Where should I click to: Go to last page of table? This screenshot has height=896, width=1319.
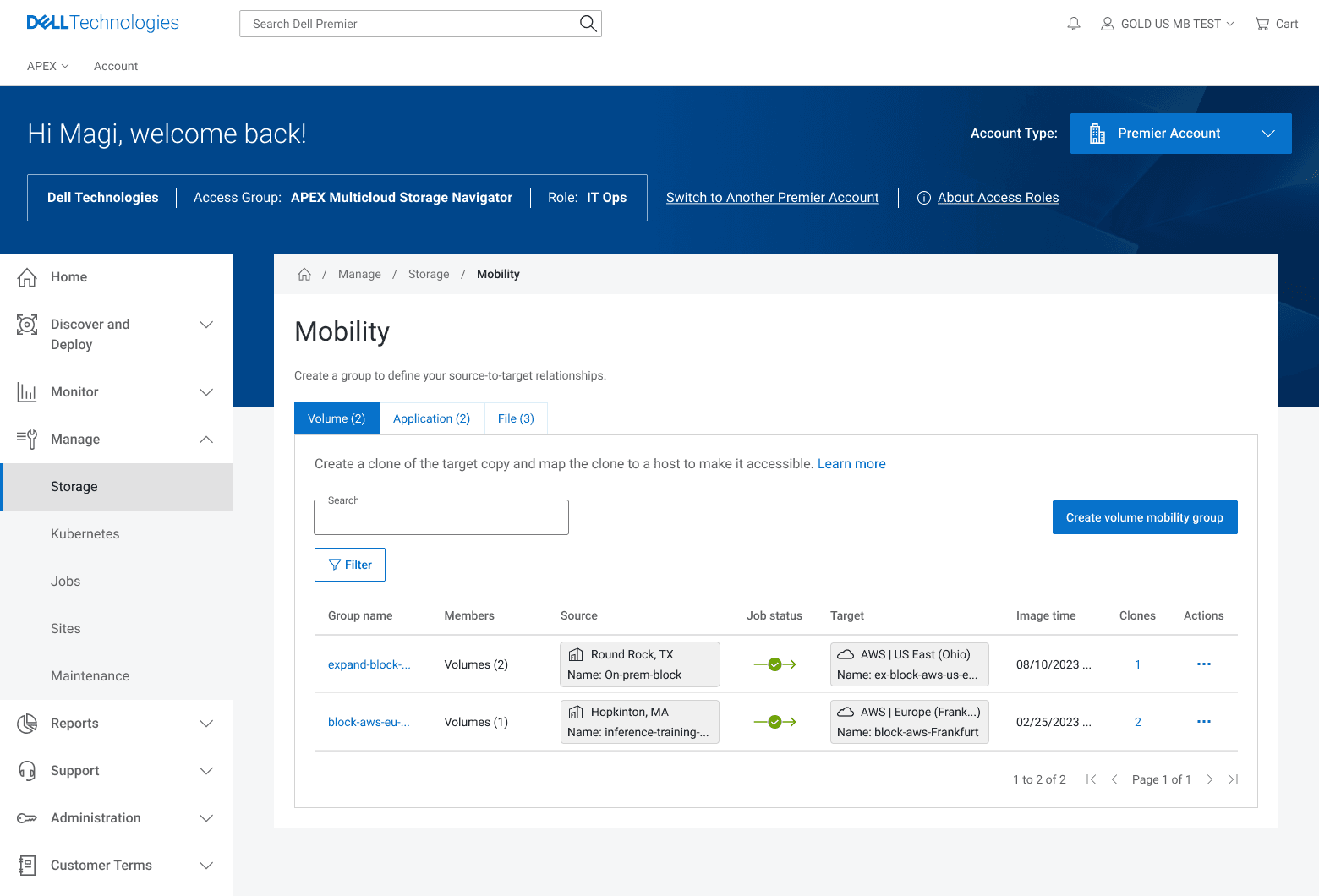click(x=1233, y=779)
